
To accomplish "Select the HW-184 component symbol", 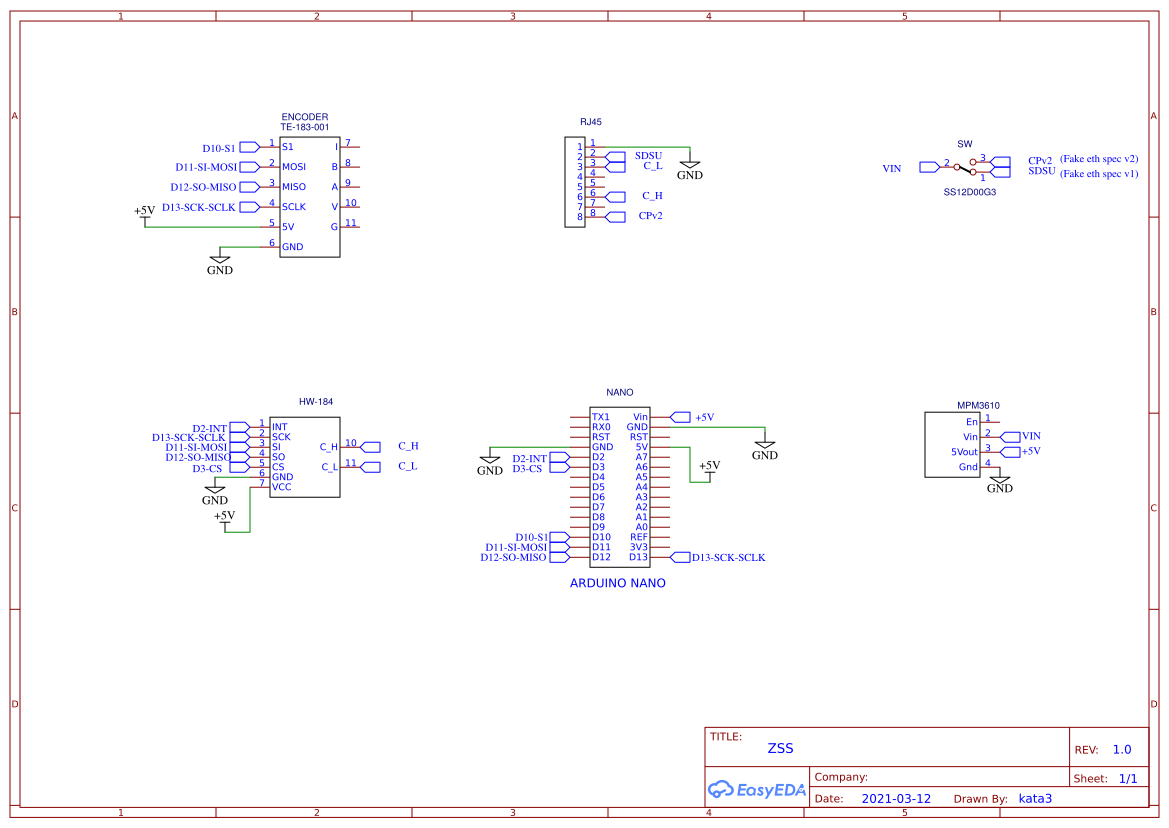I will tap(305, 455).
